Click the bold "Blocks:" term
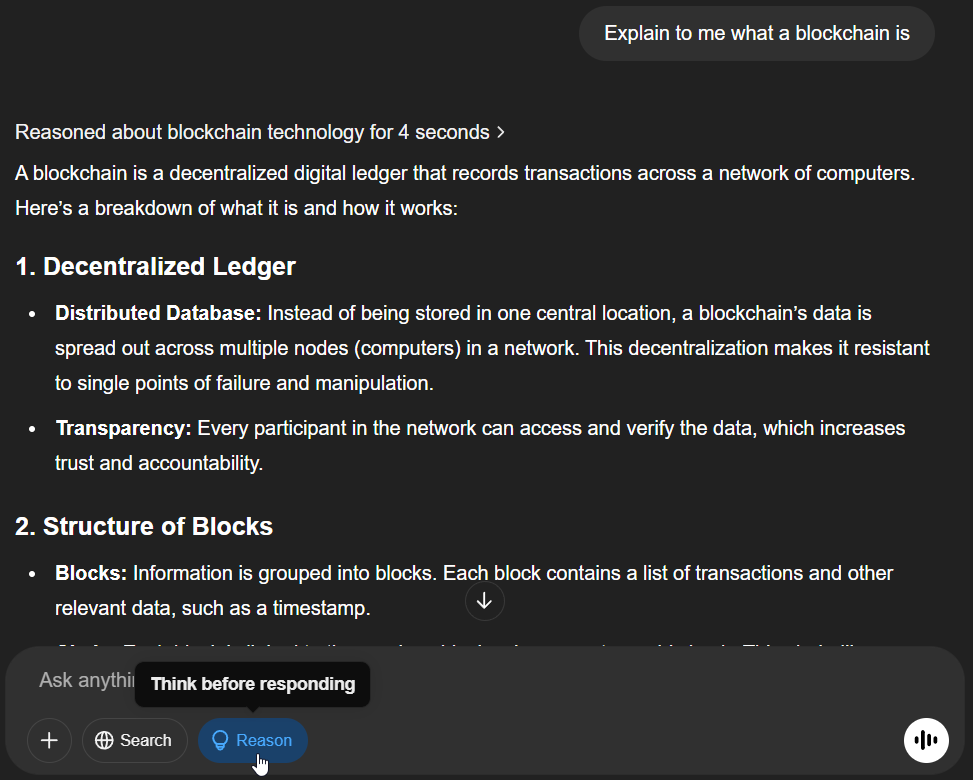Viewport: 973px width, 780px height. click(91, 573)
